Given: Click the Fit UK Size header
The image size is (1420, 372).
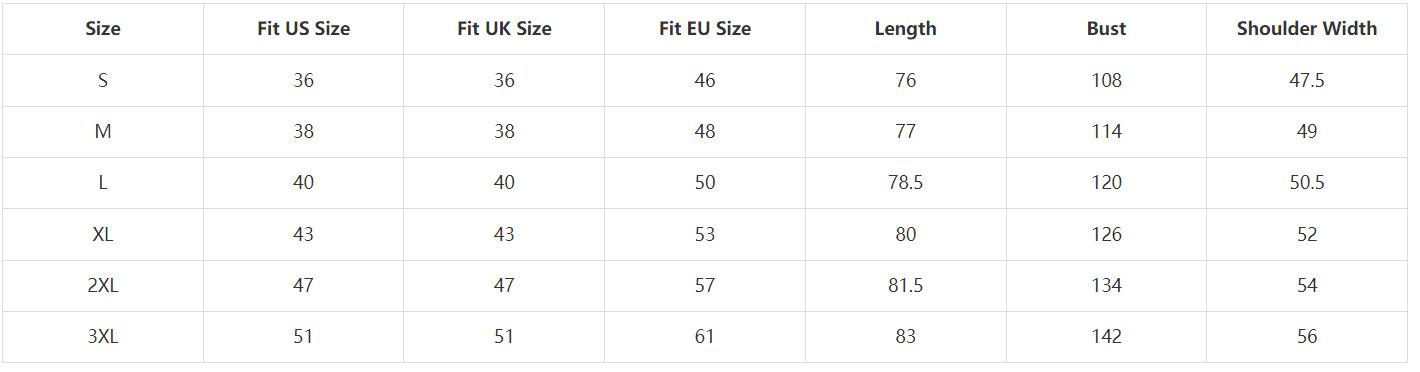Looking at the screenshot, I should pyautogui.click(x=504, y=29).
